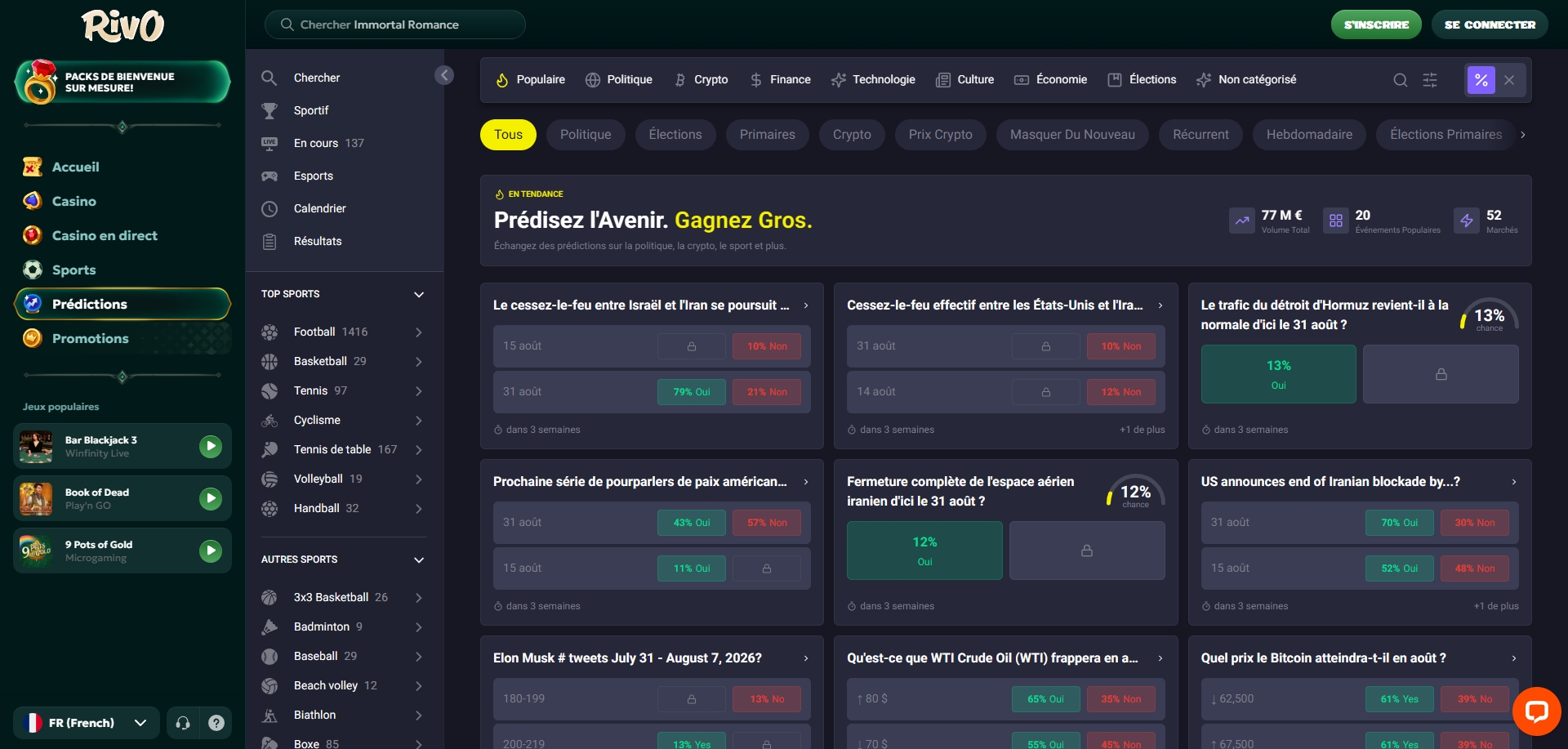This screenshot has width=1568, height=749.
Task: Click the Rivo logo
Action: [122, 25]
